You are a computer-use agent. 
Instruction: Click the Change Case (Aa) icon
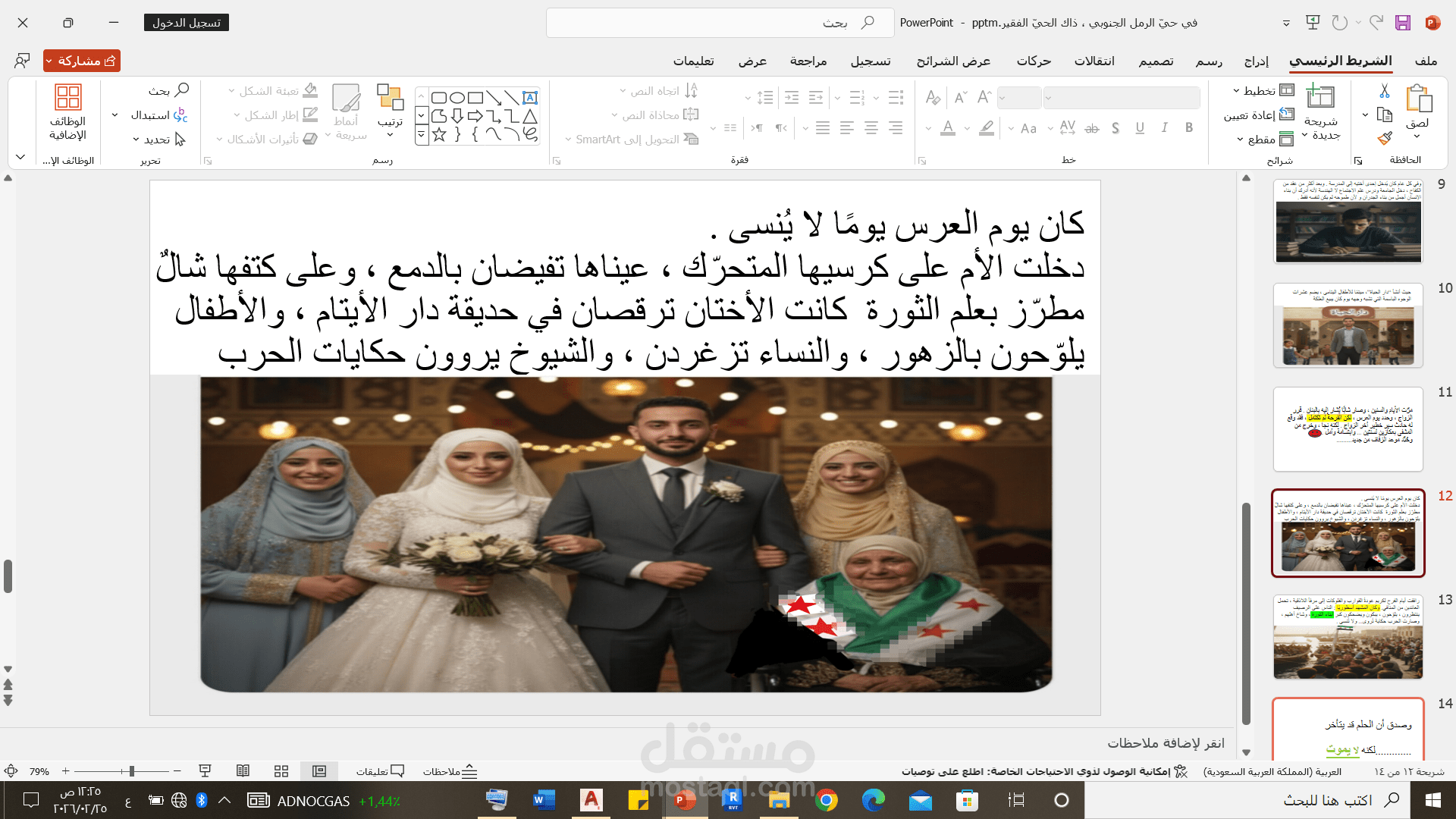pos(1028,128)
